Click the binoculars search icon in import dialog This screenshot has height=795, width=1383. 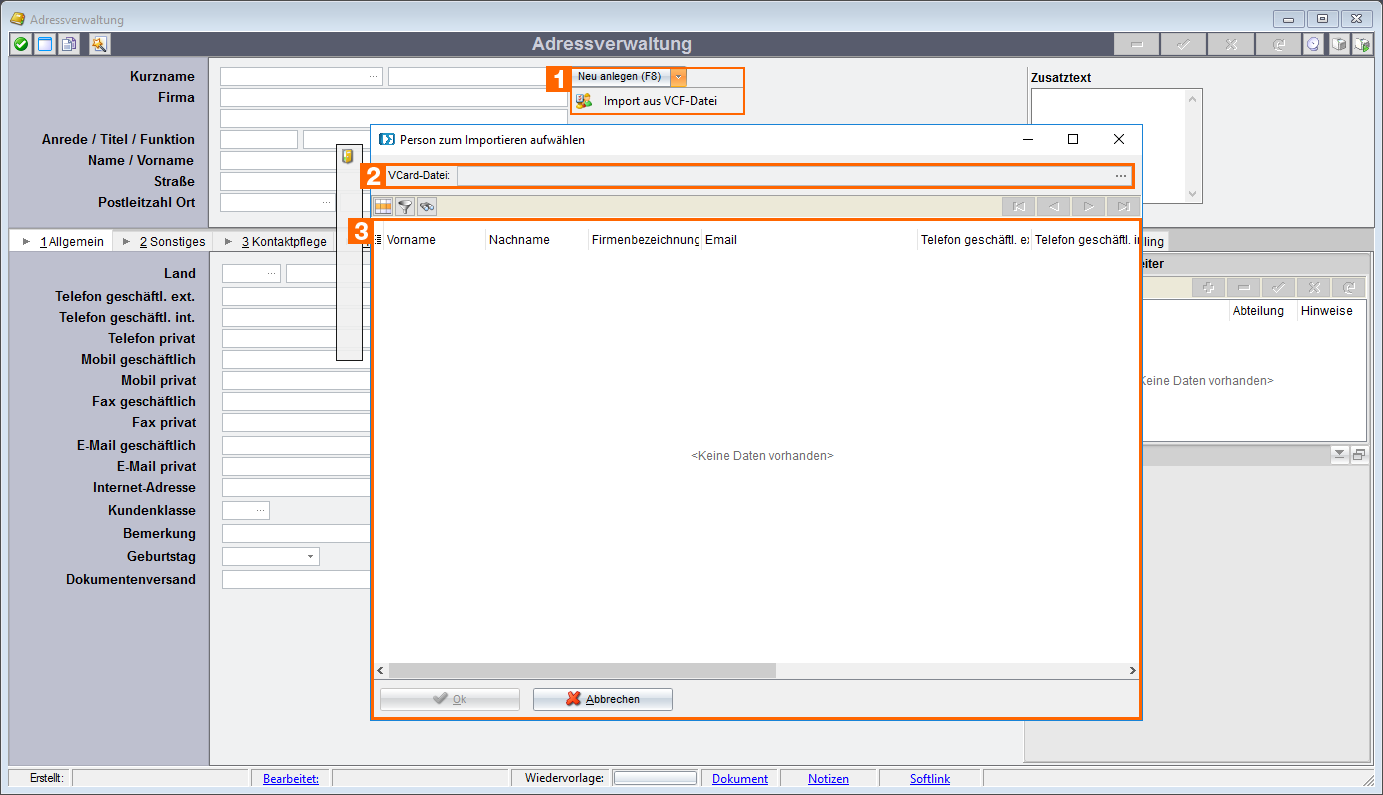pyautogui.click(x=427, y=207)
